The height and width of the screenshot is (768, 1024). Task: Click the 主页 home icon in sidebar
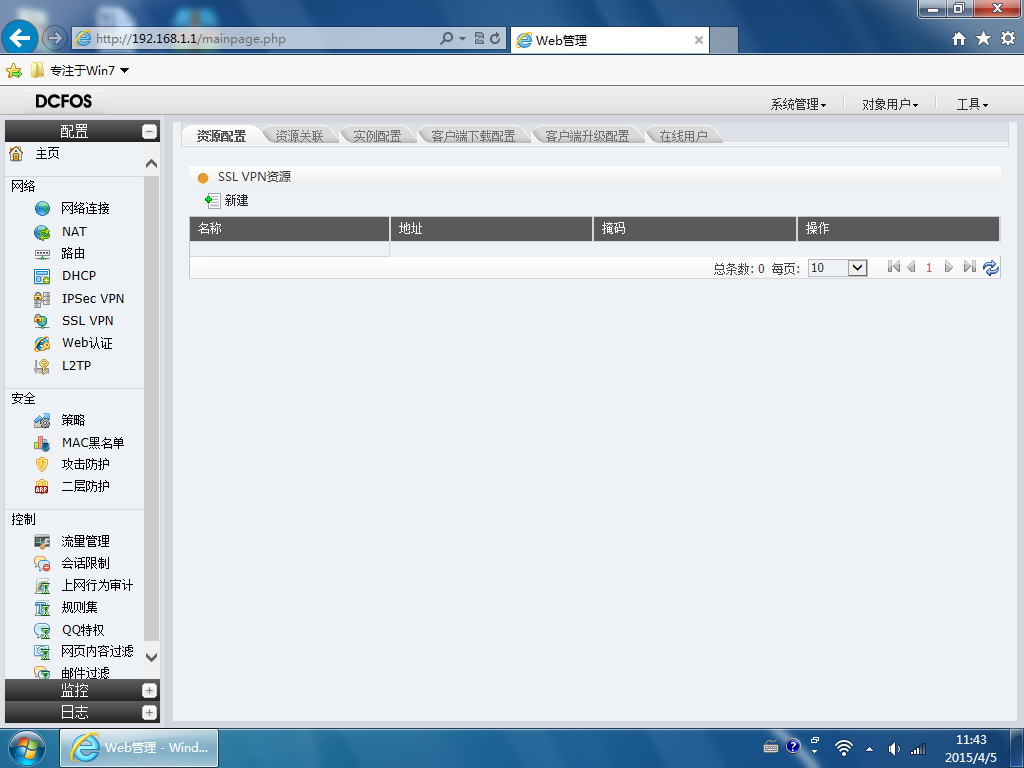tap(16, 153)
